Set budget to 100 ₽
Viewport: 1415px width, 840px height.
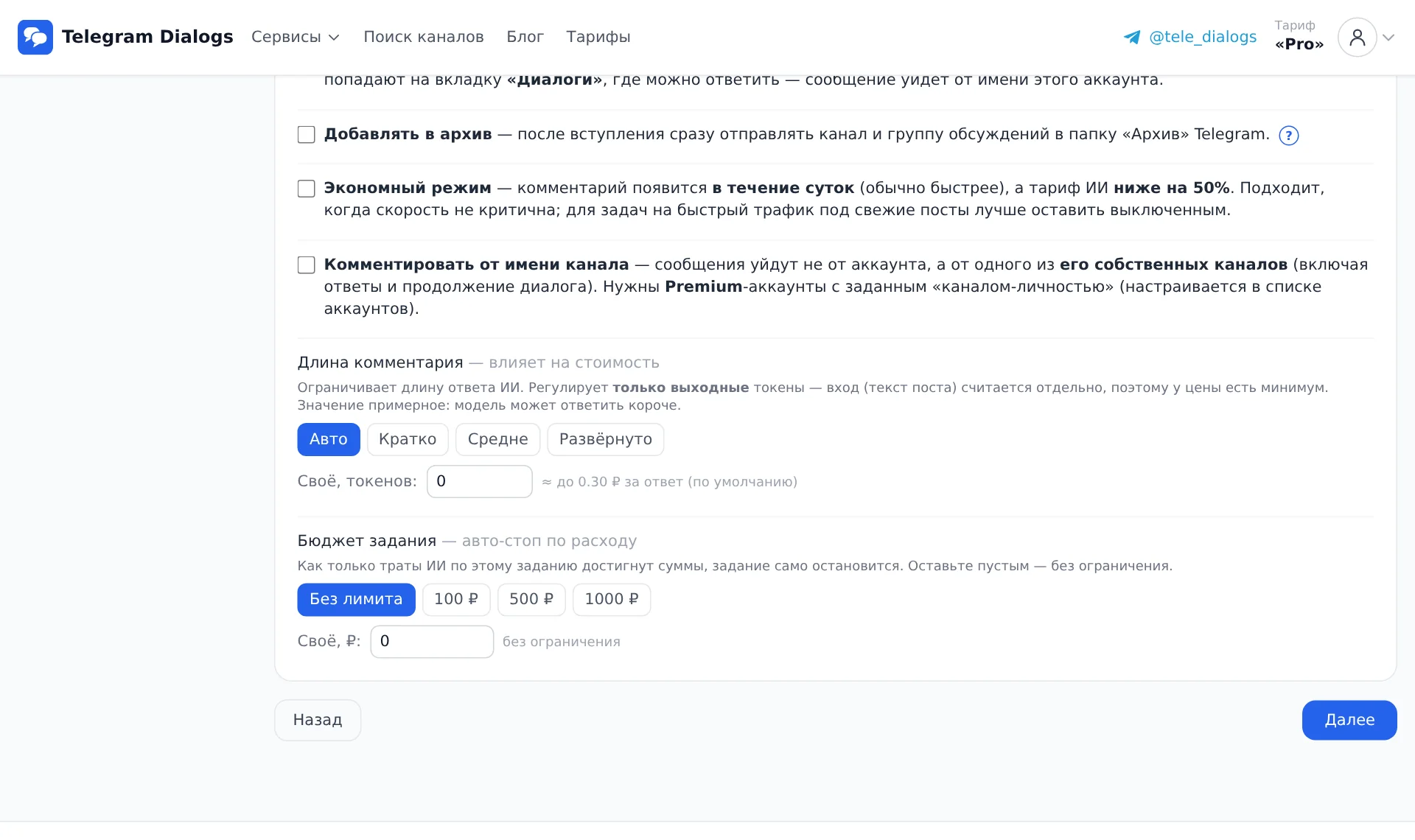click(456, 600)
